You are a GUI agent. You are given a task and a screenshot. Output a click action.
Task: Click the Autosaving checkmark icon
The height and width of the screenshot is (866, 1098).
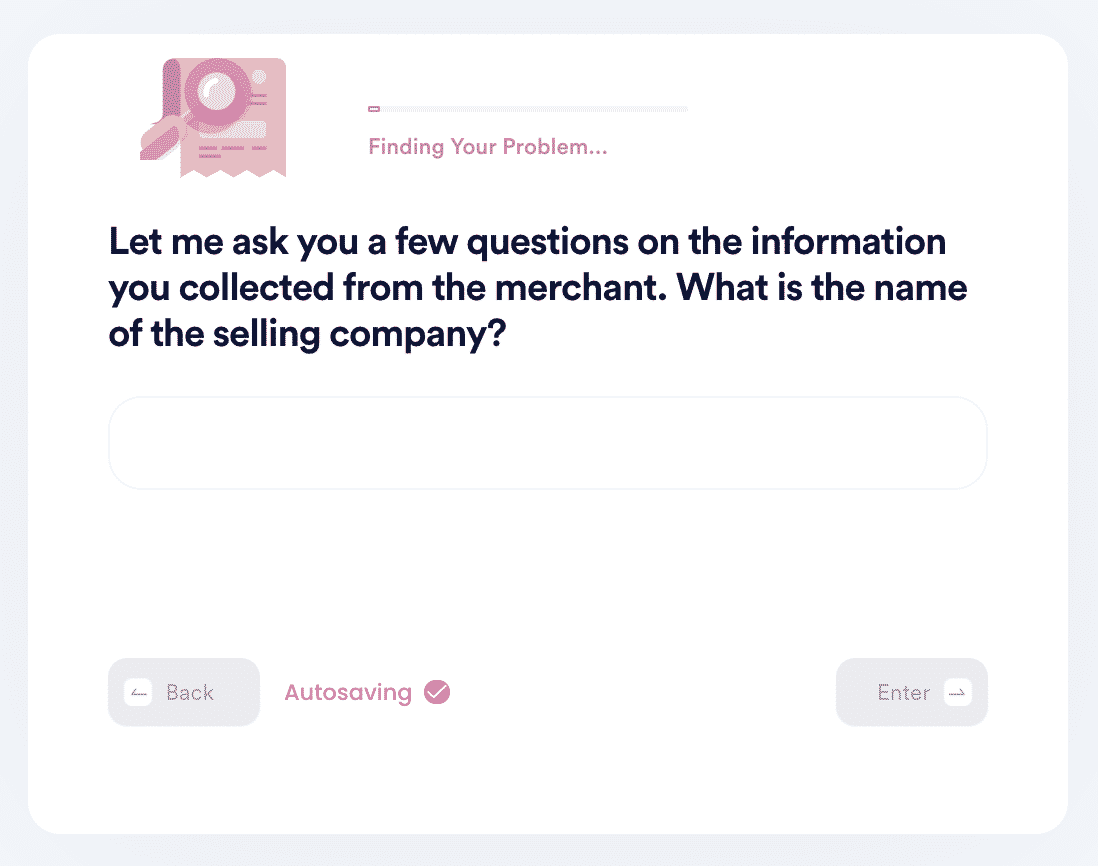point(437,692)
